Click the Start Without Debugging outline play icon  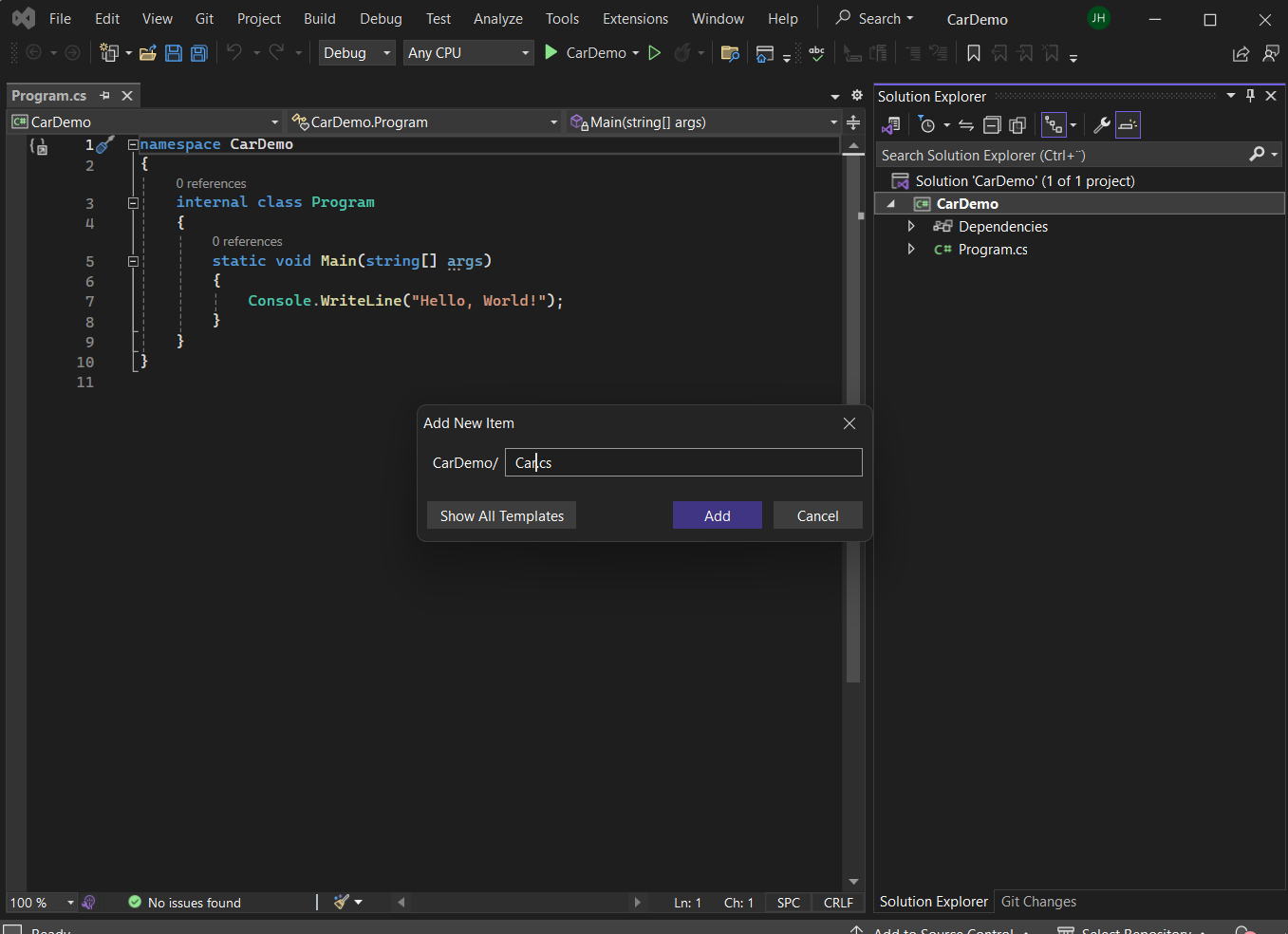pyautogui.click(x=655, y=53)
